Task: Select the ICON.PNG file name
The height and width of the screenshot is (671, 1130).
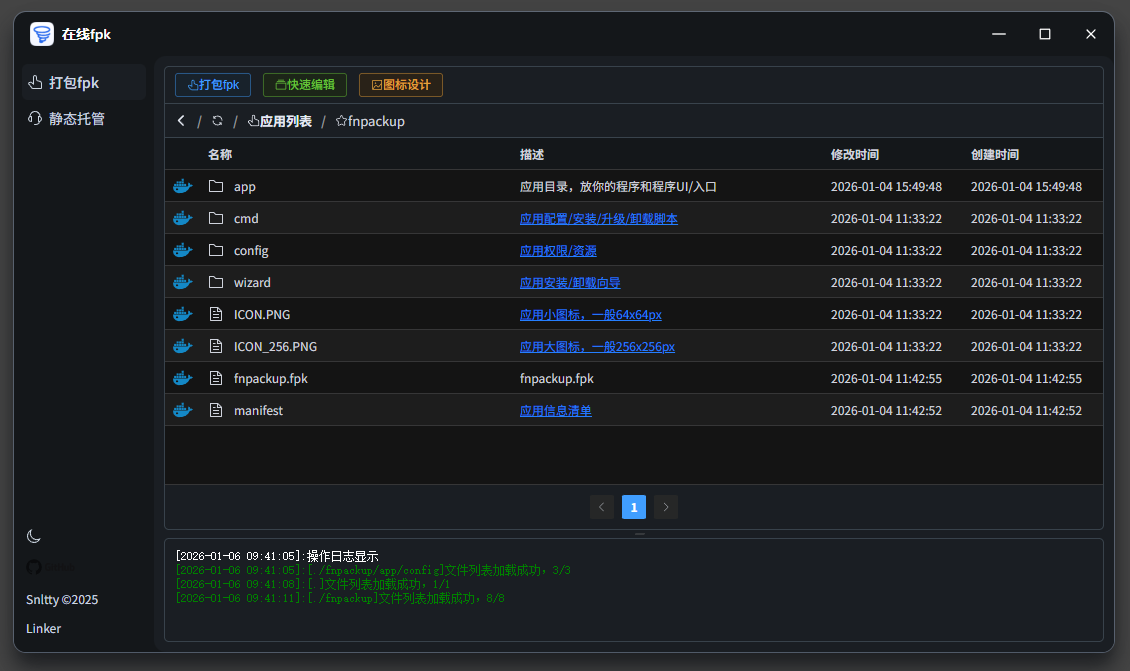Action: 262,314
